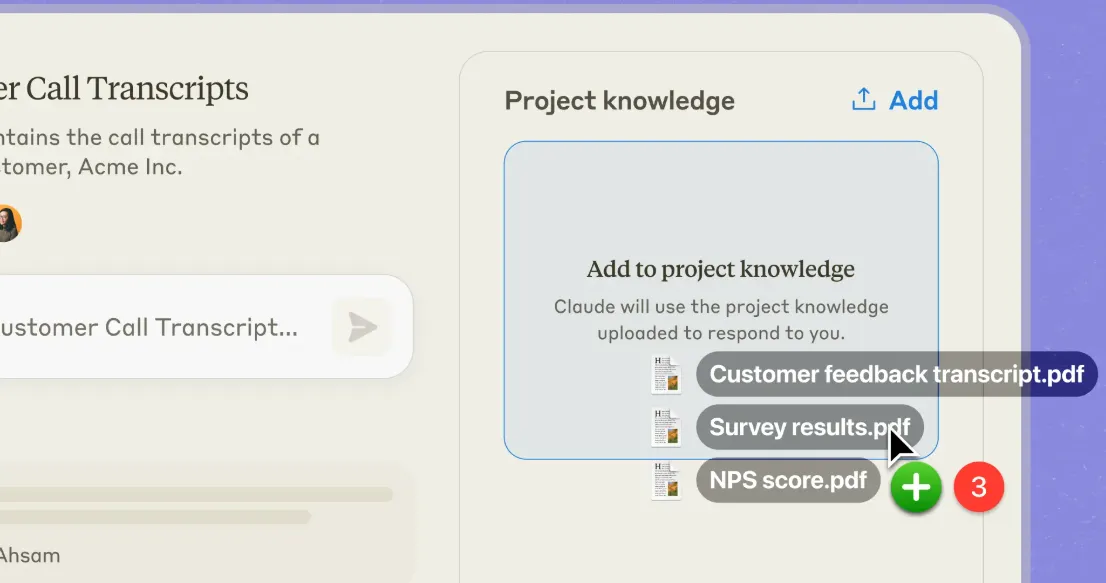The width and height of the screenshot is (1106, 583).
Task: Click the NPS score.pdf file icon
Action: tap(666, 481)
